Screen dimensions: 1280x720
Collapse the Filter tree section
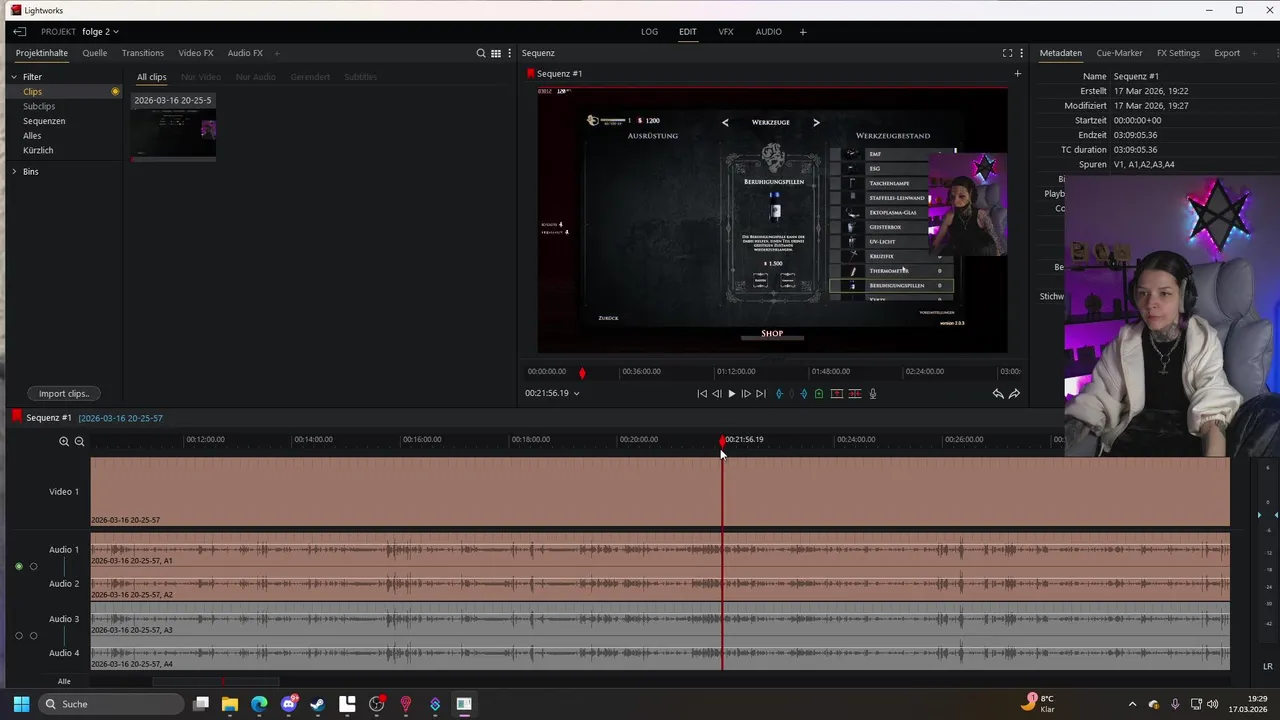point(14,77)
